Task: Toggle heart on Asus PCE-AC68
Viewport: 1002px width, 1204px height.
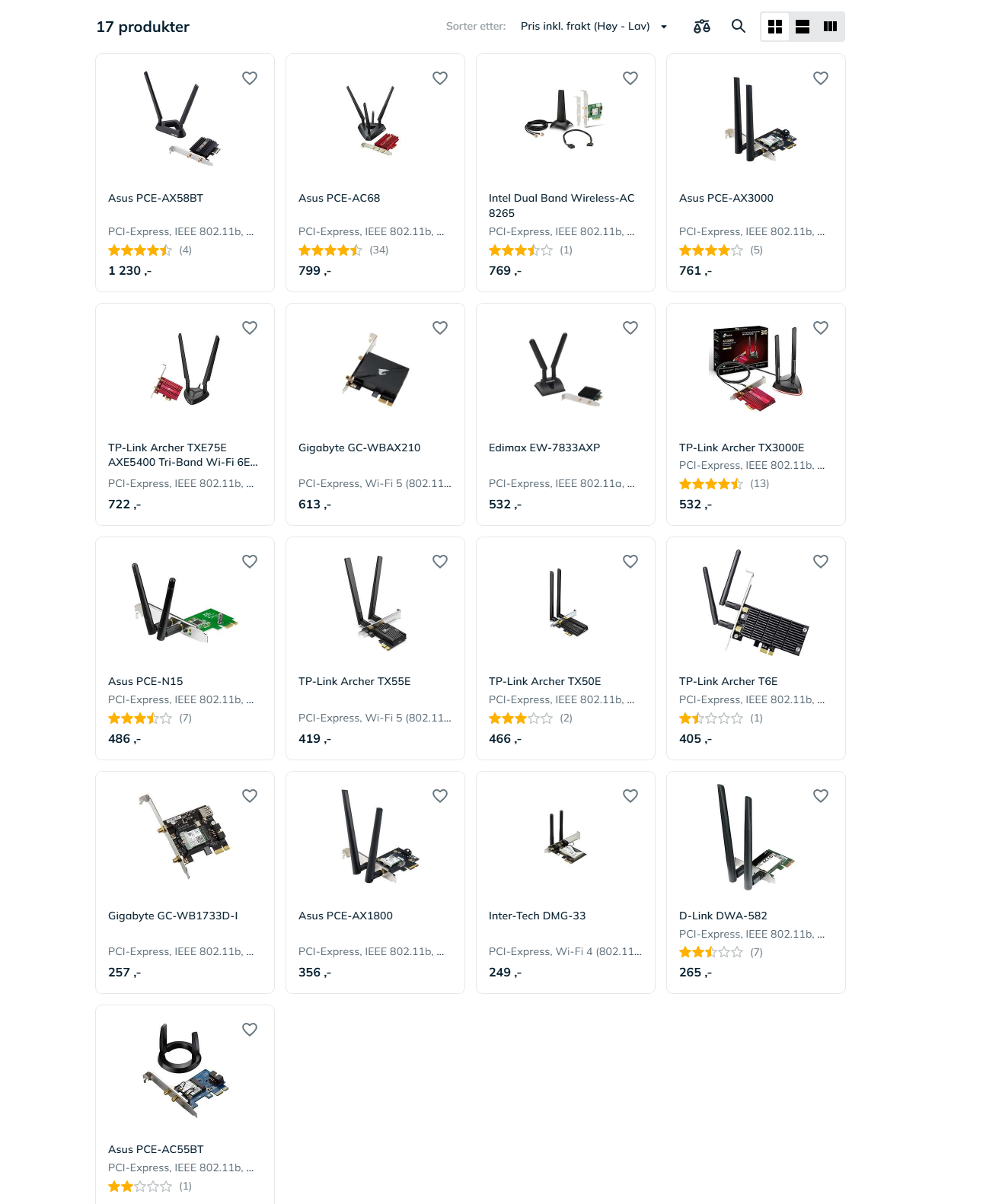Action: point(440,78)
